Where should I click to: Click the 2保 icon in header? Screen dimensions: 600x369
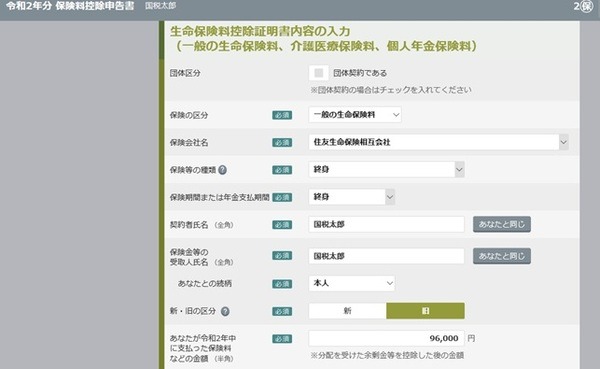click(583, 7)
